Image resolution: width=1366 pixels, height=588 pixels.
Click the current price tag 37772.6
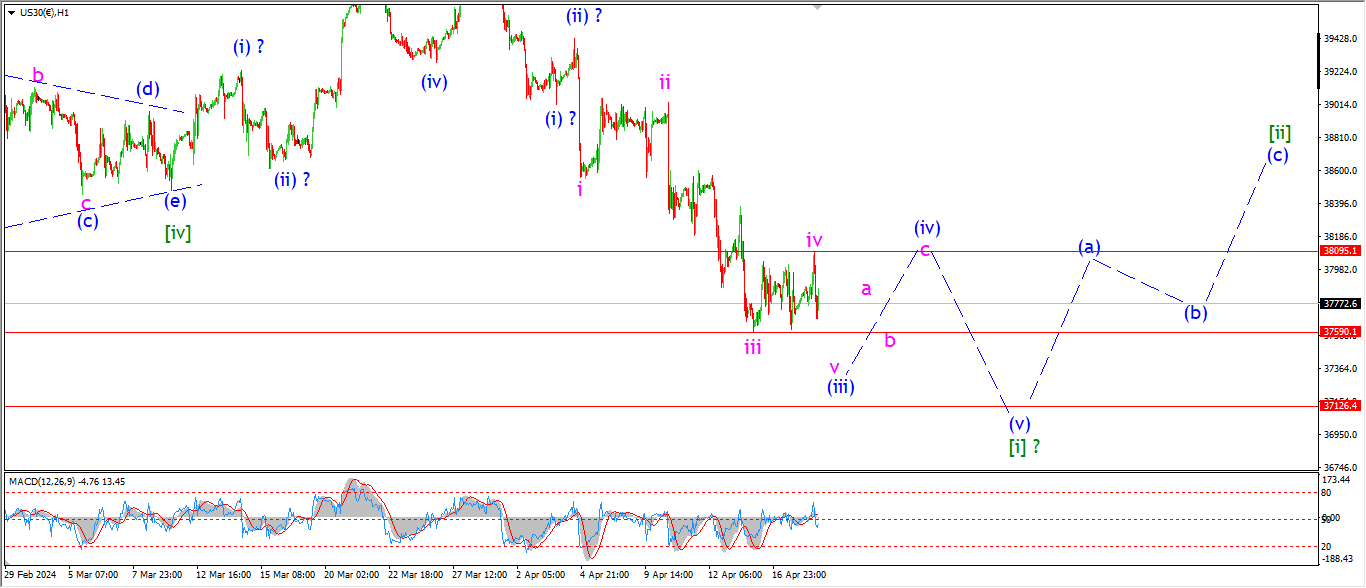click(1339, 303)
